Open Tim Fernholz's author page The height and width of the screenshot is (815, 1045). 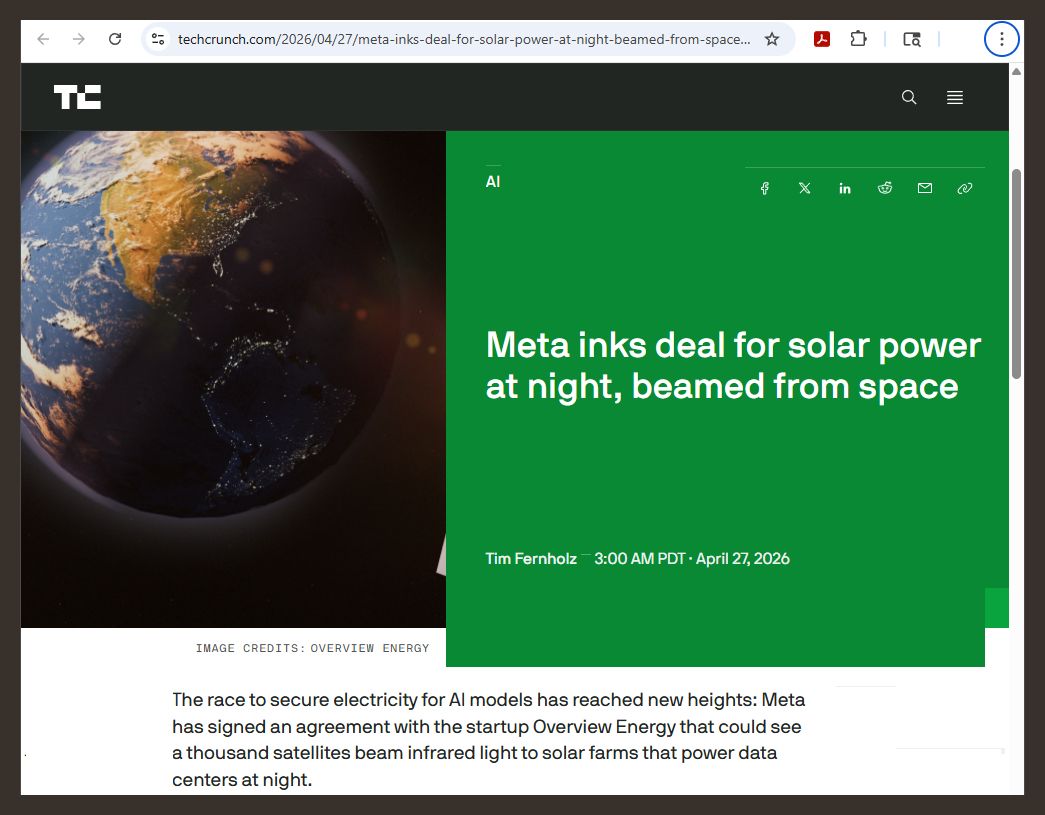pyautogui.click(x=530, y=559)
